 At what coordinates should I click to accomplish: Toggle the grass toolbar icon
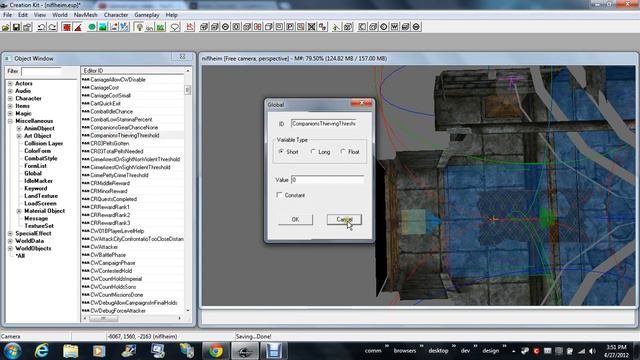(161, 27)
